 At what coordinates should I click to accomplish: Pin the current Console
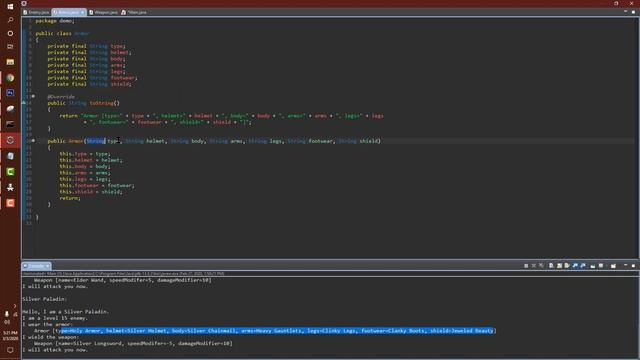click(593, 266)
